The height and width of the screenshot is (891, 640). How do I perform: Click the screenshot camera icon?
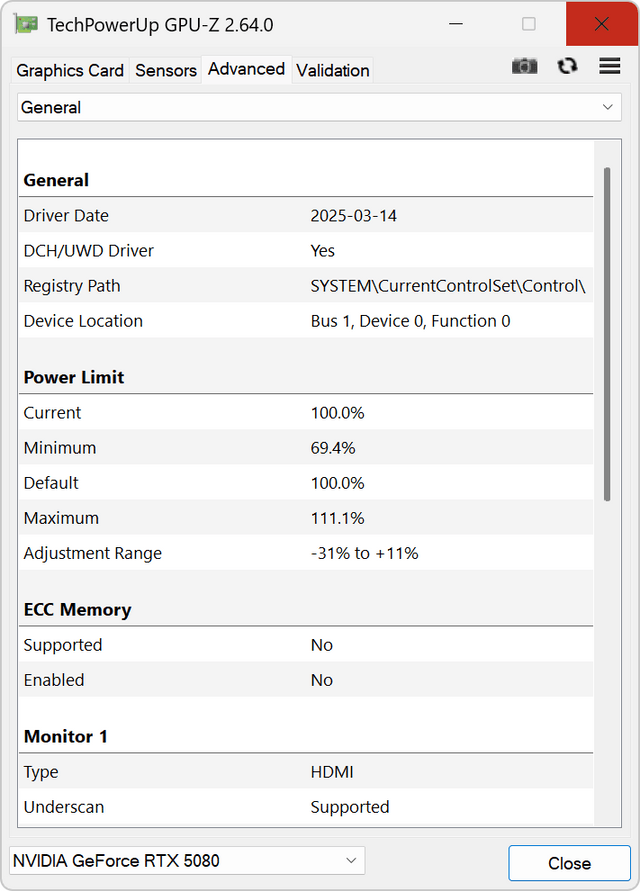click(524, 66)
